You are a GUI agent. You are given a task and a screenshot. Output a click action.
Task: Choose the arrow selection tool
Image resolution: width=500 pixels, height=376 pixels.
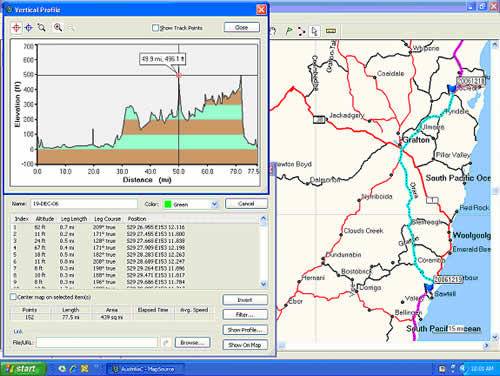(314, 31)
